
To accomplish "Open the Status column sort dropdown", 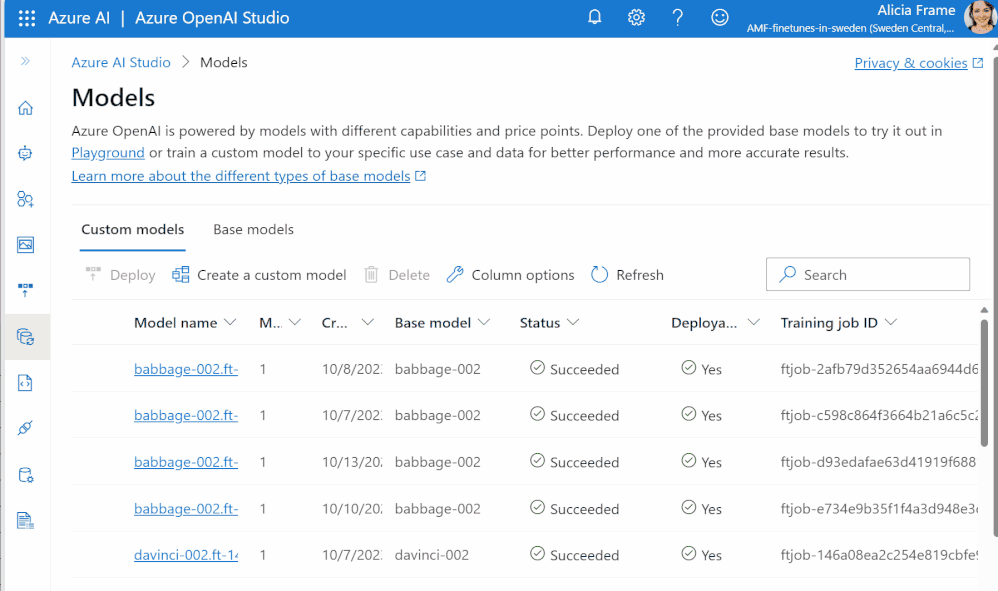I will point(573,322).
